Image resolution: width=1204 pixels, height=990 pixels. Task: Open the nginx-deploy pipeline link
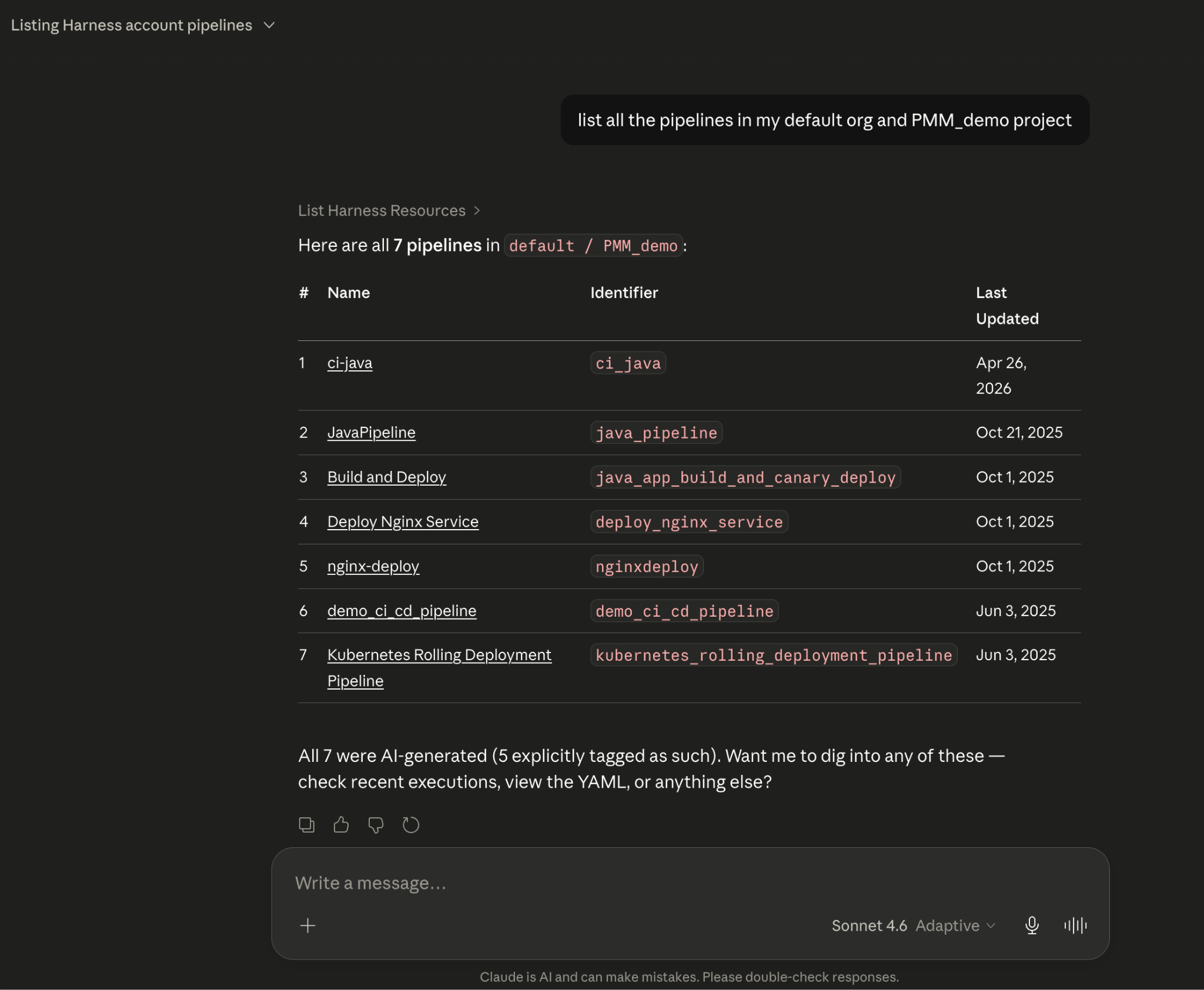tap(373, 567)
